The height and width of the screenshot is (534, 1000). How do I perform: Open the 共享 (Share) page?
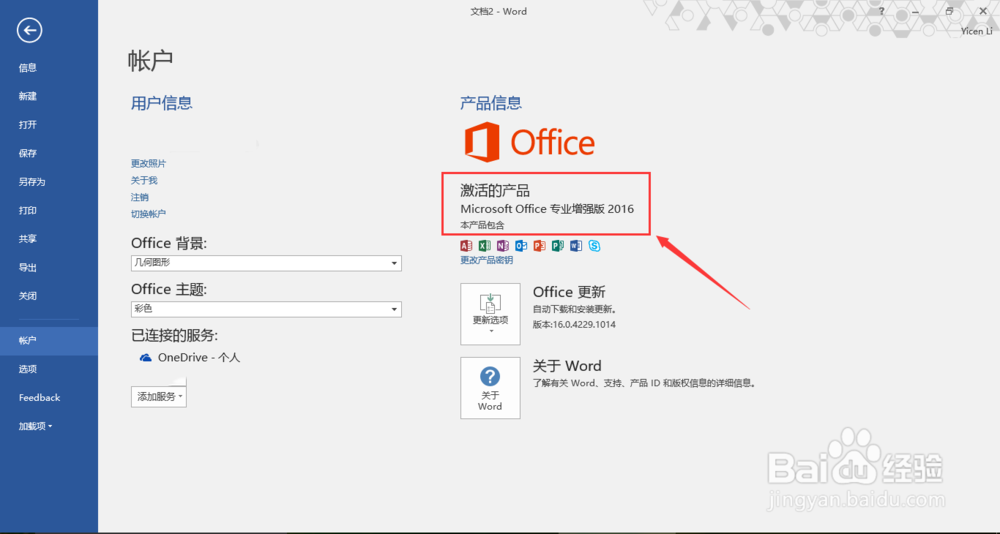tap(28, 239)
